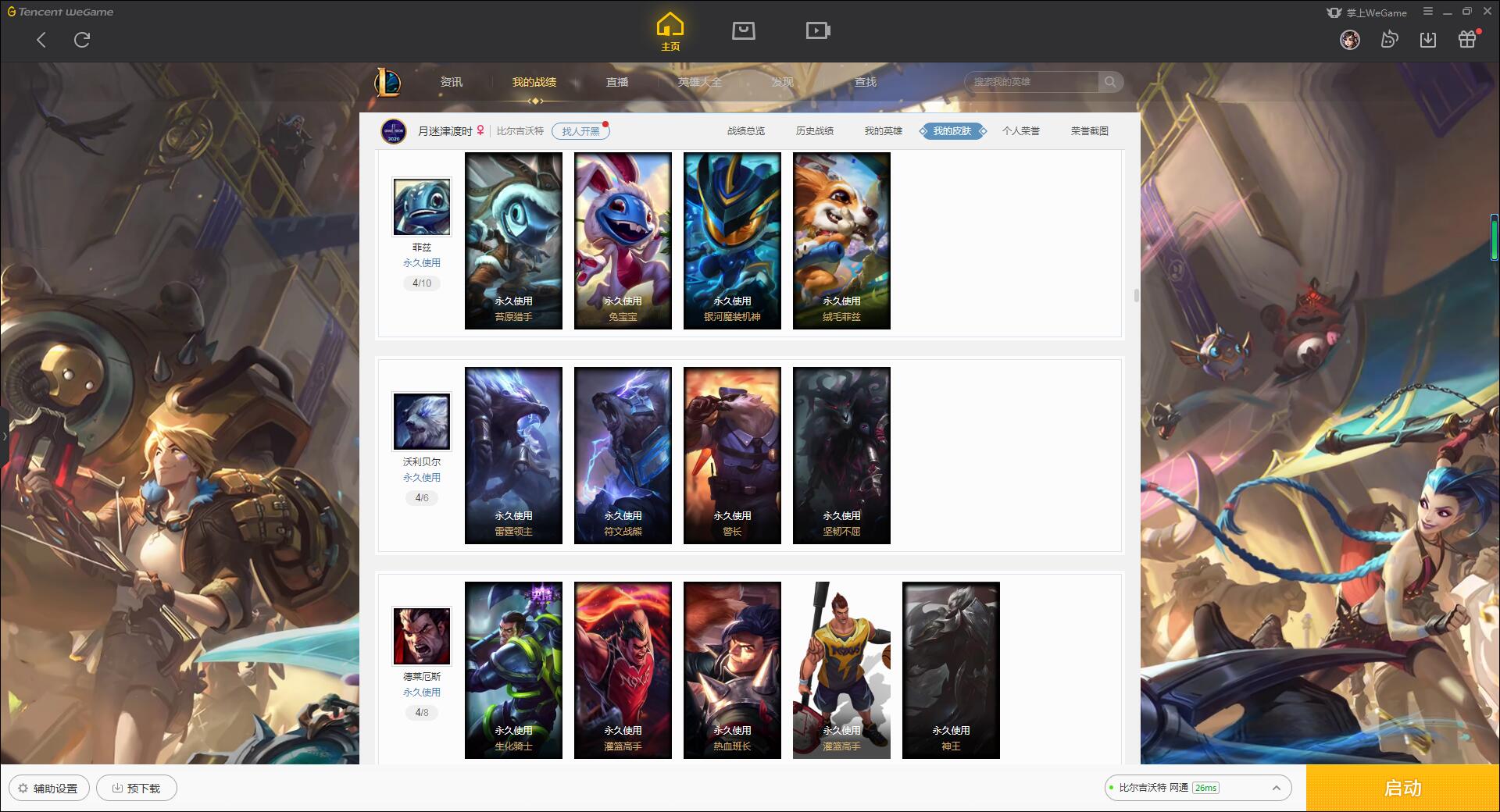Click the 启动 launch button
The width and height of the screenshot is (1500, 812).
pyautogui.click(x=1402, y=788)
